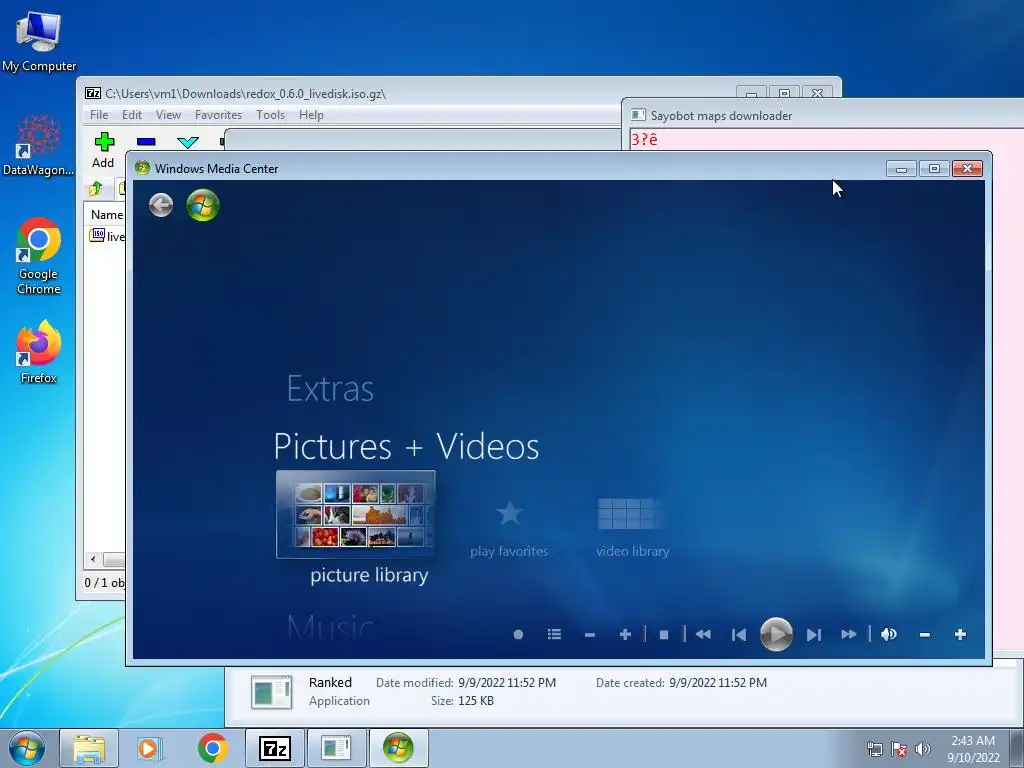This screenshot has height=768, width=1024.
Task: Select the Extras menu heading
Action: click(330, 389)
